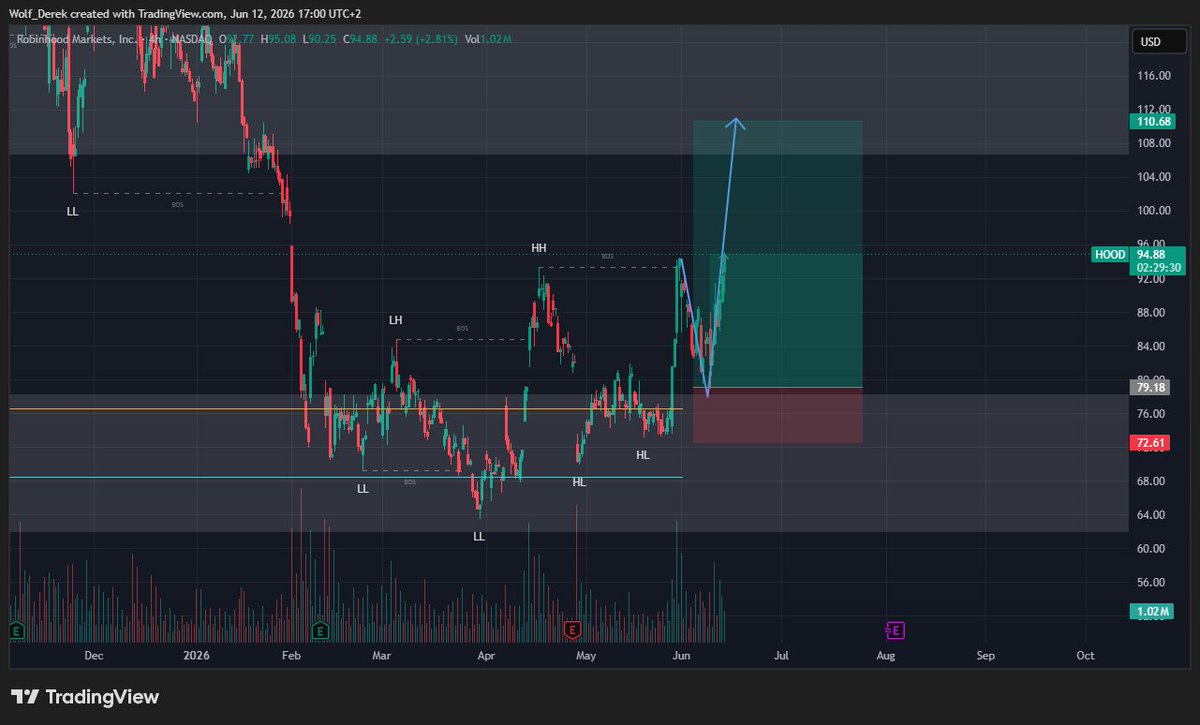This screenshot has height=725, width=1200.
Task: Click the Sep label on the time axis
Action: tap(986, 656)
